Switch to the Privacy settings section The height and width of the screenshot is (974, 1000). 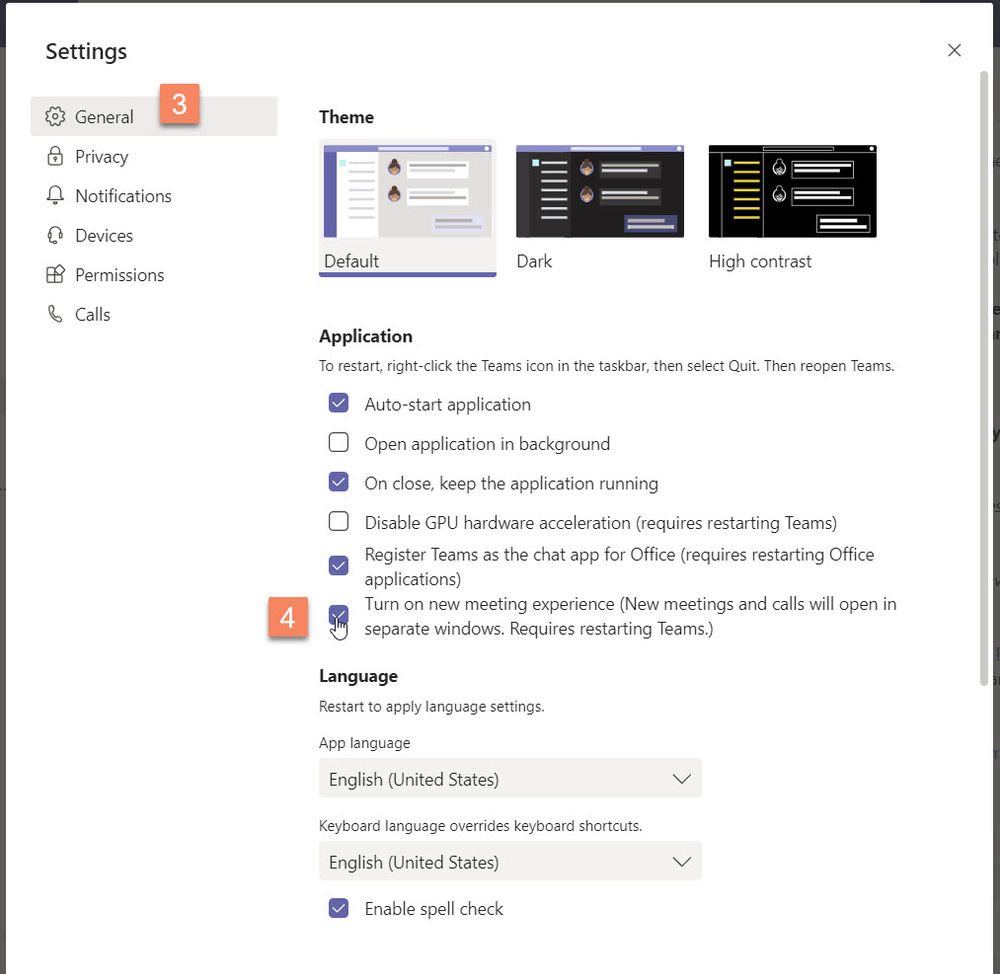click(101, 156)
